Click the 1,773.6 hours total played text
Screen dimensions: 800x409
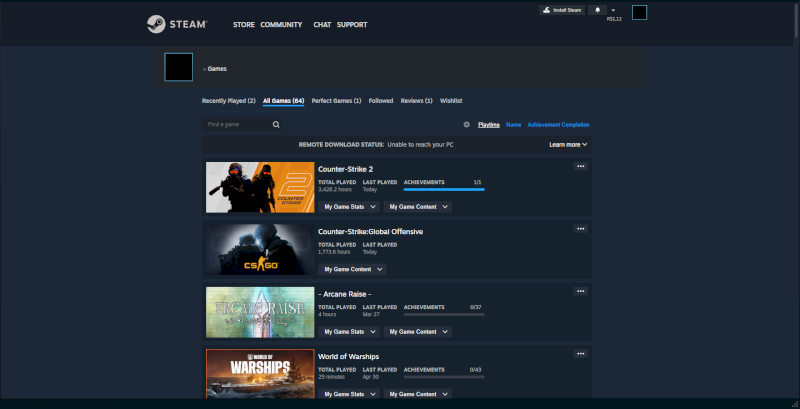click(x=334, y=252)
